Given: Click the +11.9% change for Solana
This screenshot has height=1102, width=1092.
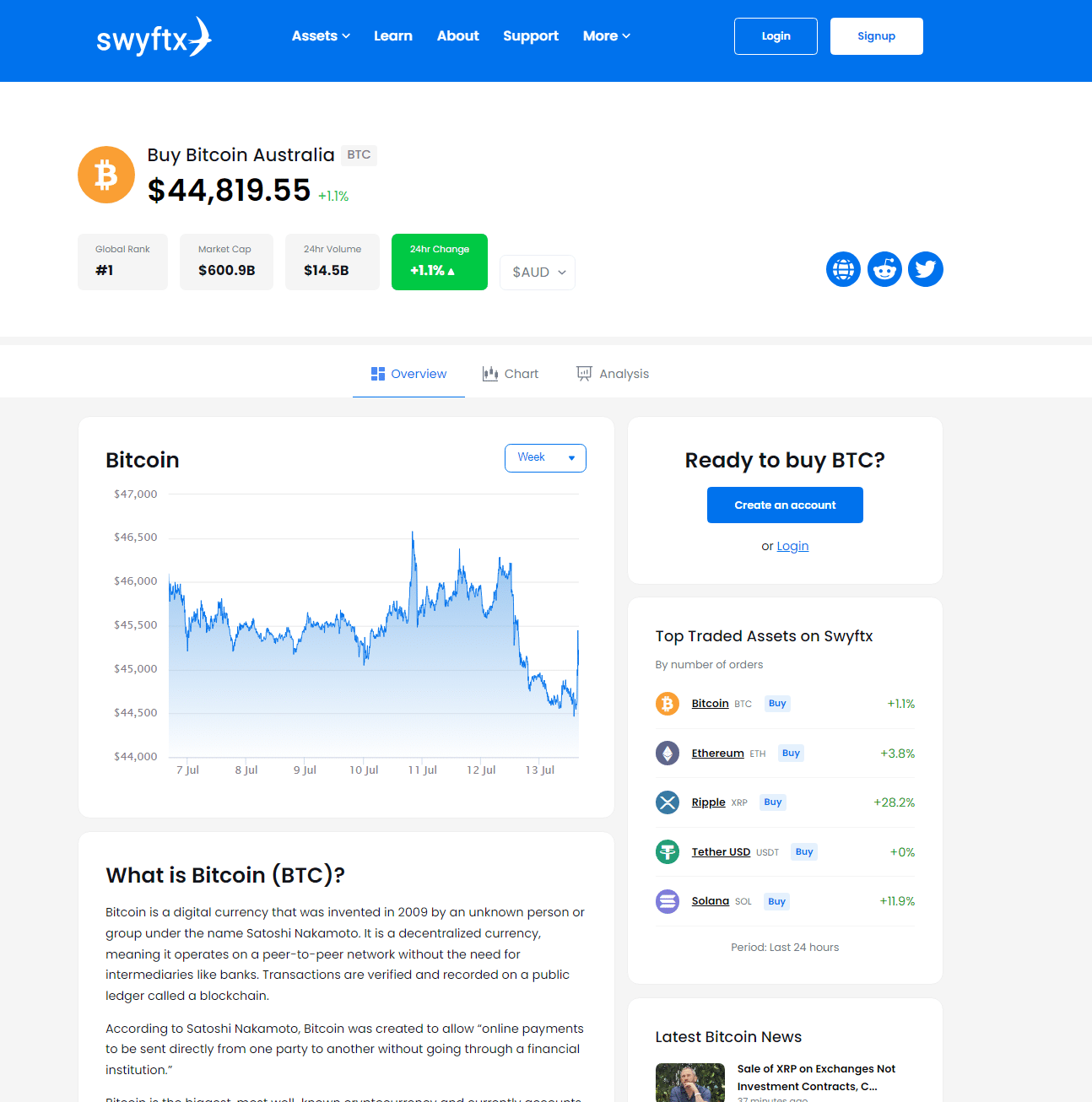Looking at the screenshot, I should 897,901.
